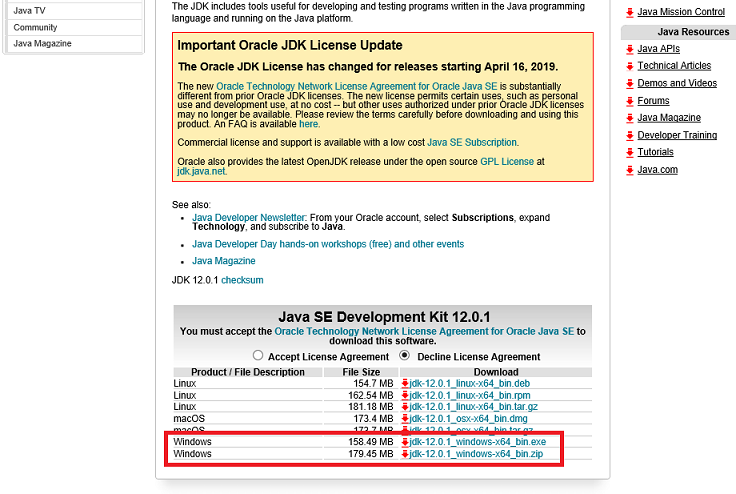Click red arrow icon beside Demos and Videos
The width and height of the screenshot is (736, 494).
pyautogui.click(x=630, y=84)
